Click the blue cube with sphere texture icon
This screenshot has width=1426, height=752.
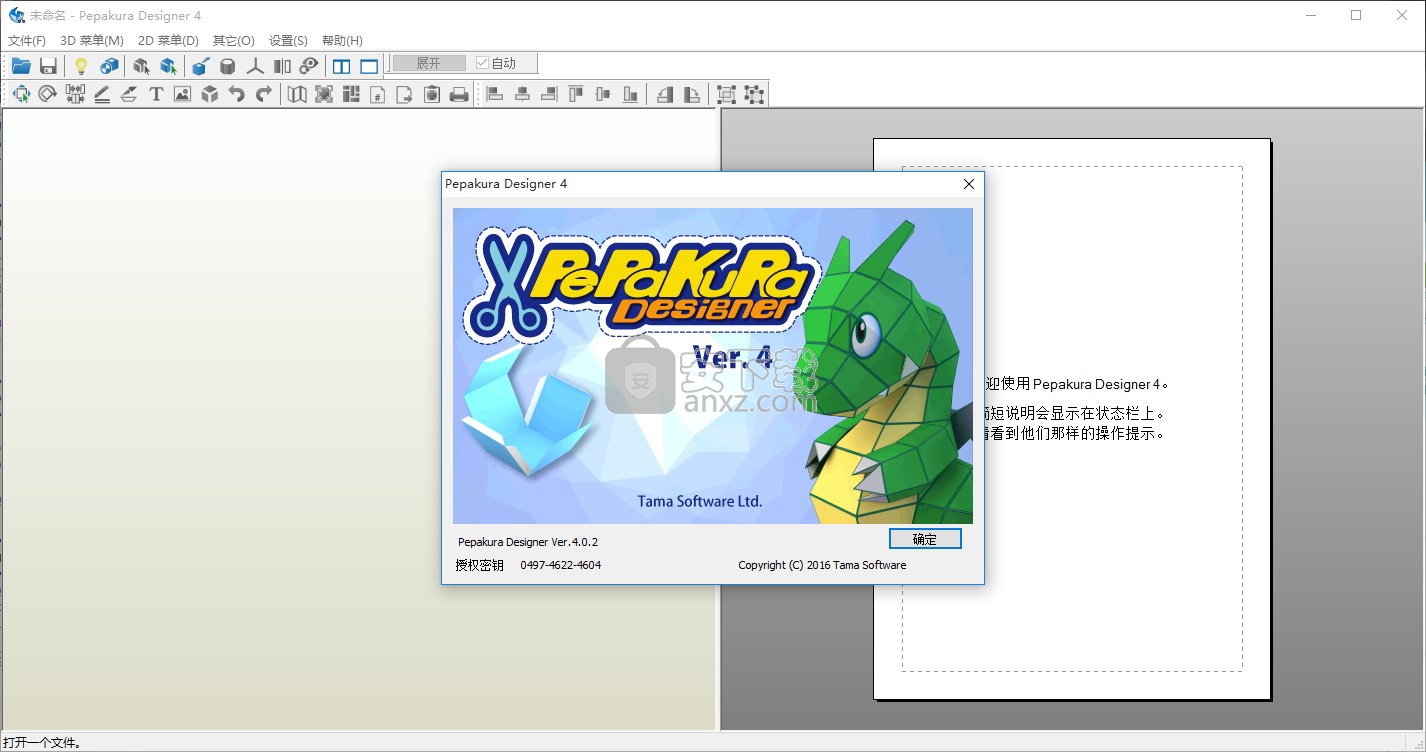point(109,66)
